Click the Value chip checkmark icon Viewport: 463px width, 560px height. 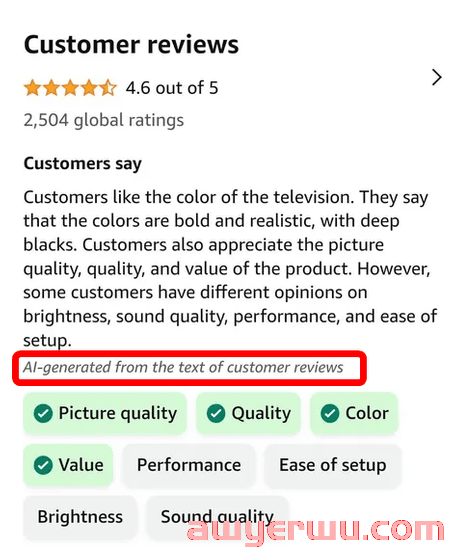43,465
